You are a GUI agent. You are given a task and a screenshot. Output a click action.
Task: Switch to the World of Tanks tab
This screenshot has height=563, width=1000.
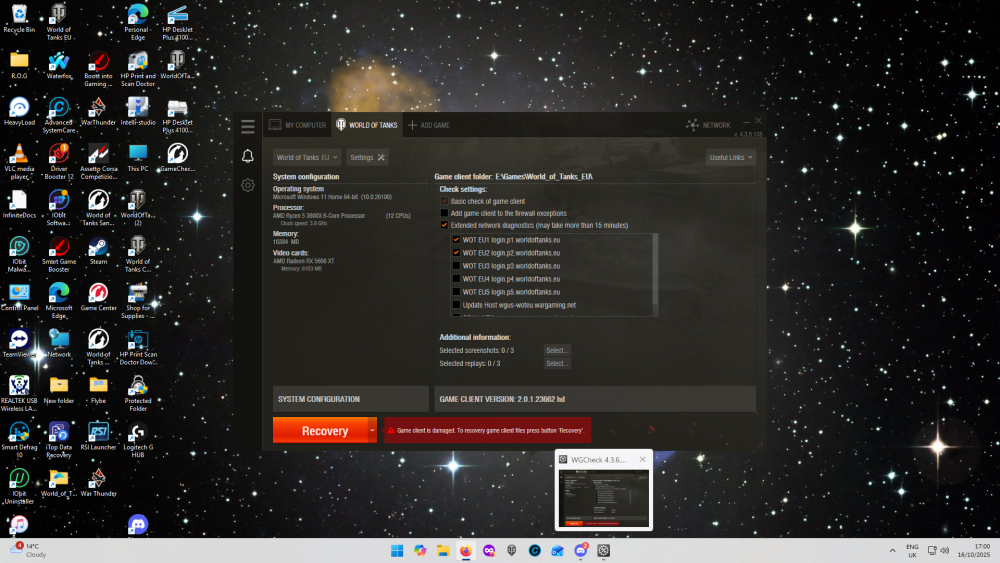tap(367, 125)
